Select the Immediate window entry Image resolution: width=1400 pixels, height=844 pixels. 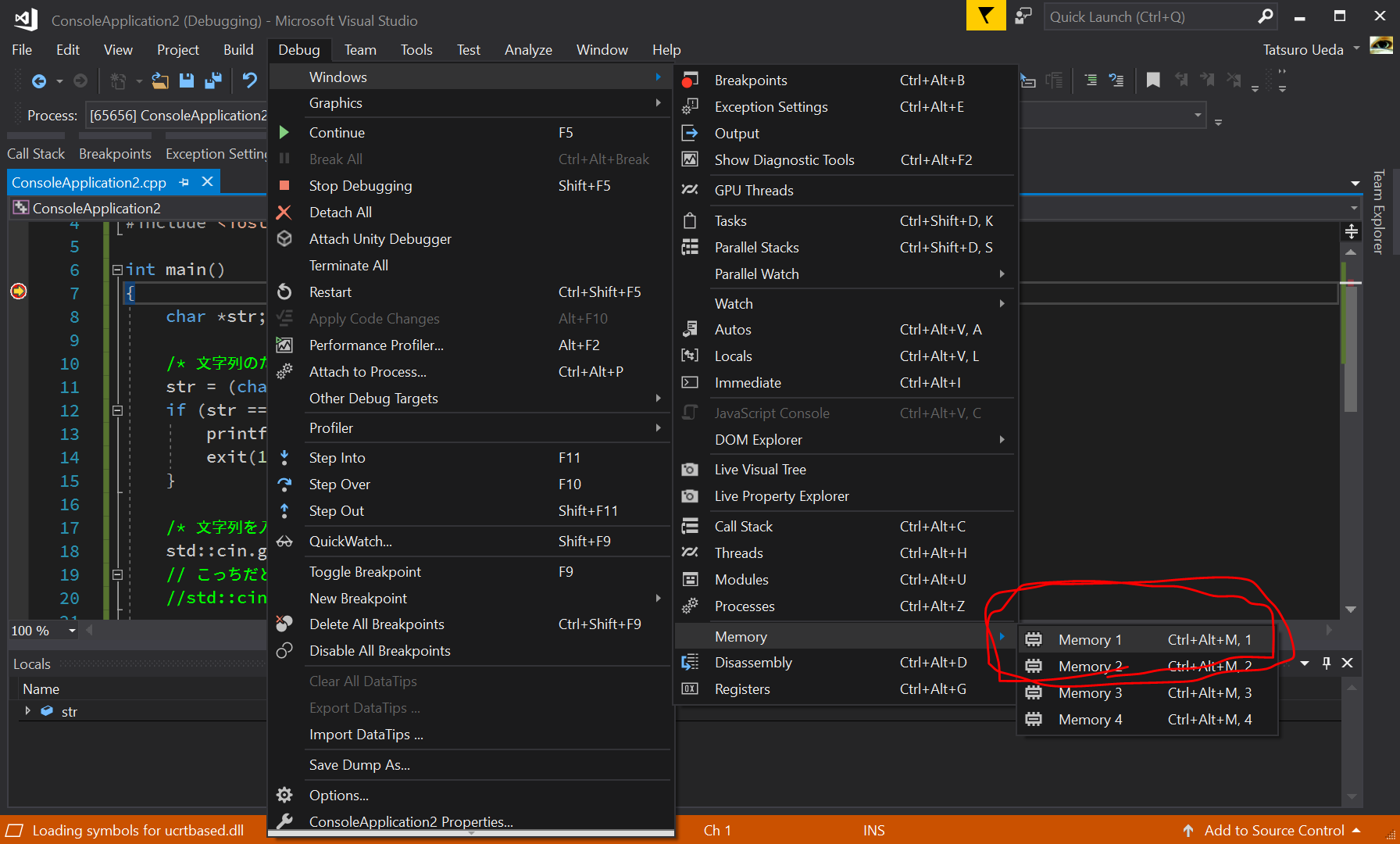point(845,383)
